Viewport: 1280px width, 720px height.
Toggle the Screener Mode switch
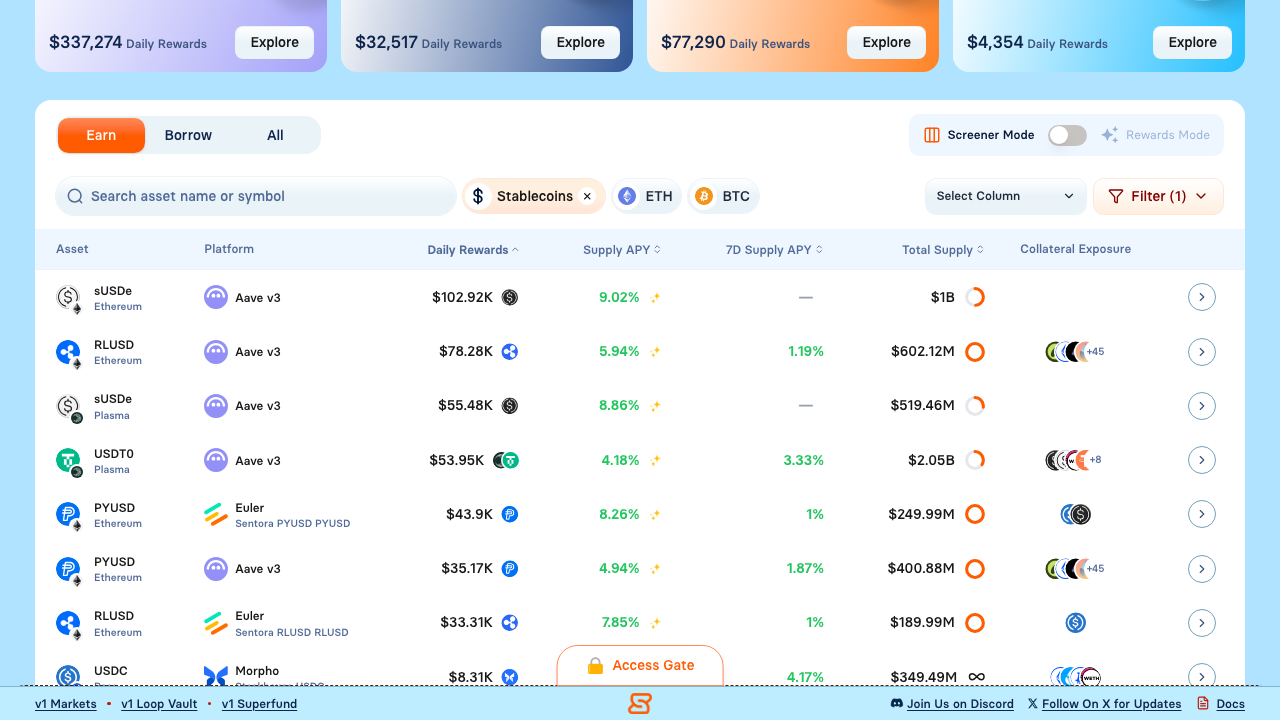[1067, 135]
